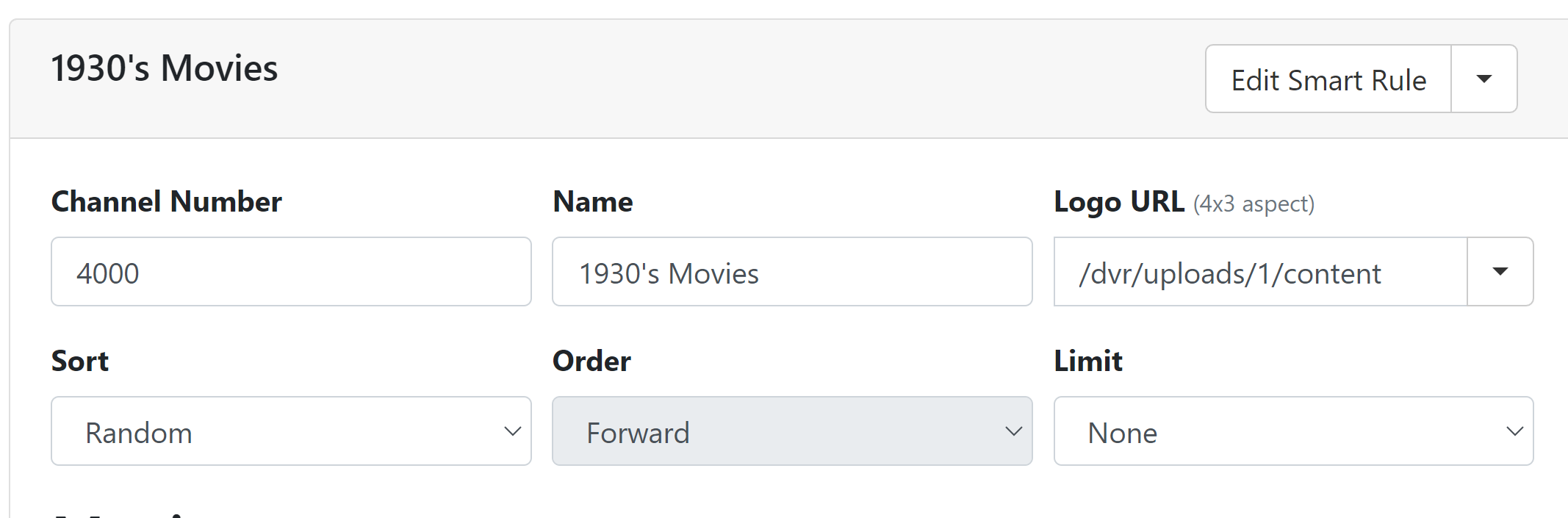
Task: Focus the Channel Number field showing 4000
Action: 291,272
